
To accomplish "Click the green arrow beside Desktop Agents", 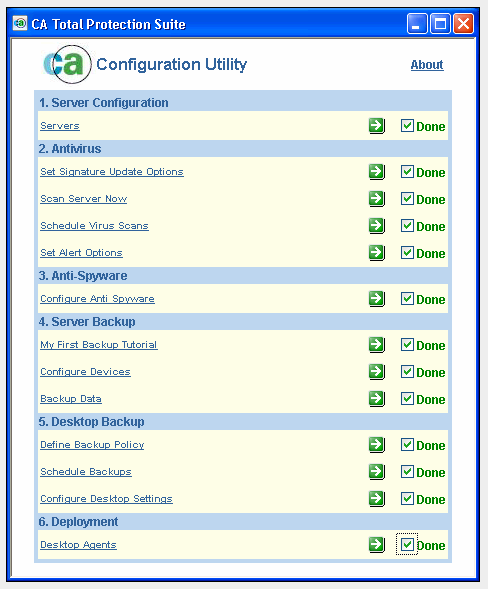I will coord(377,545).
